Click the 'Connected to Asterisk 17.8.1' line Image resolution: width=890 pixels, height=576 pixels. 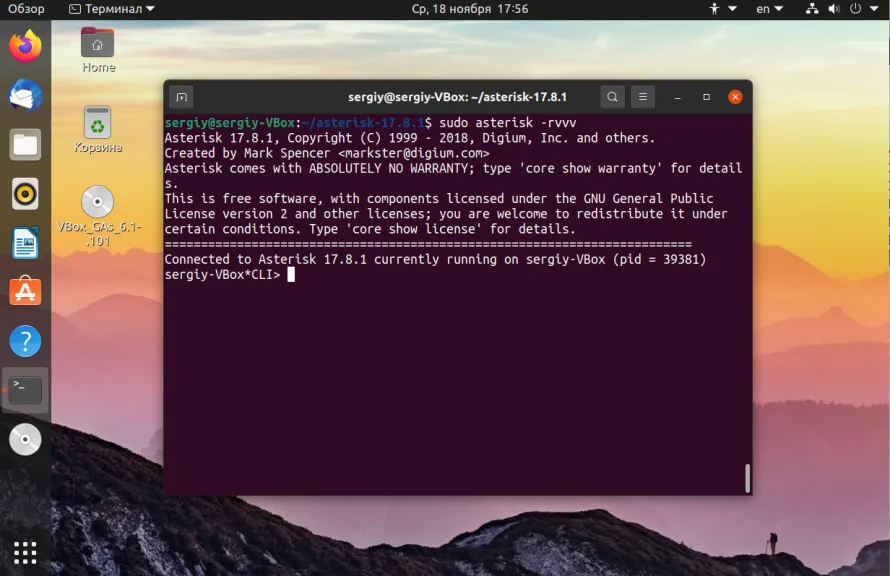[435, 259]
